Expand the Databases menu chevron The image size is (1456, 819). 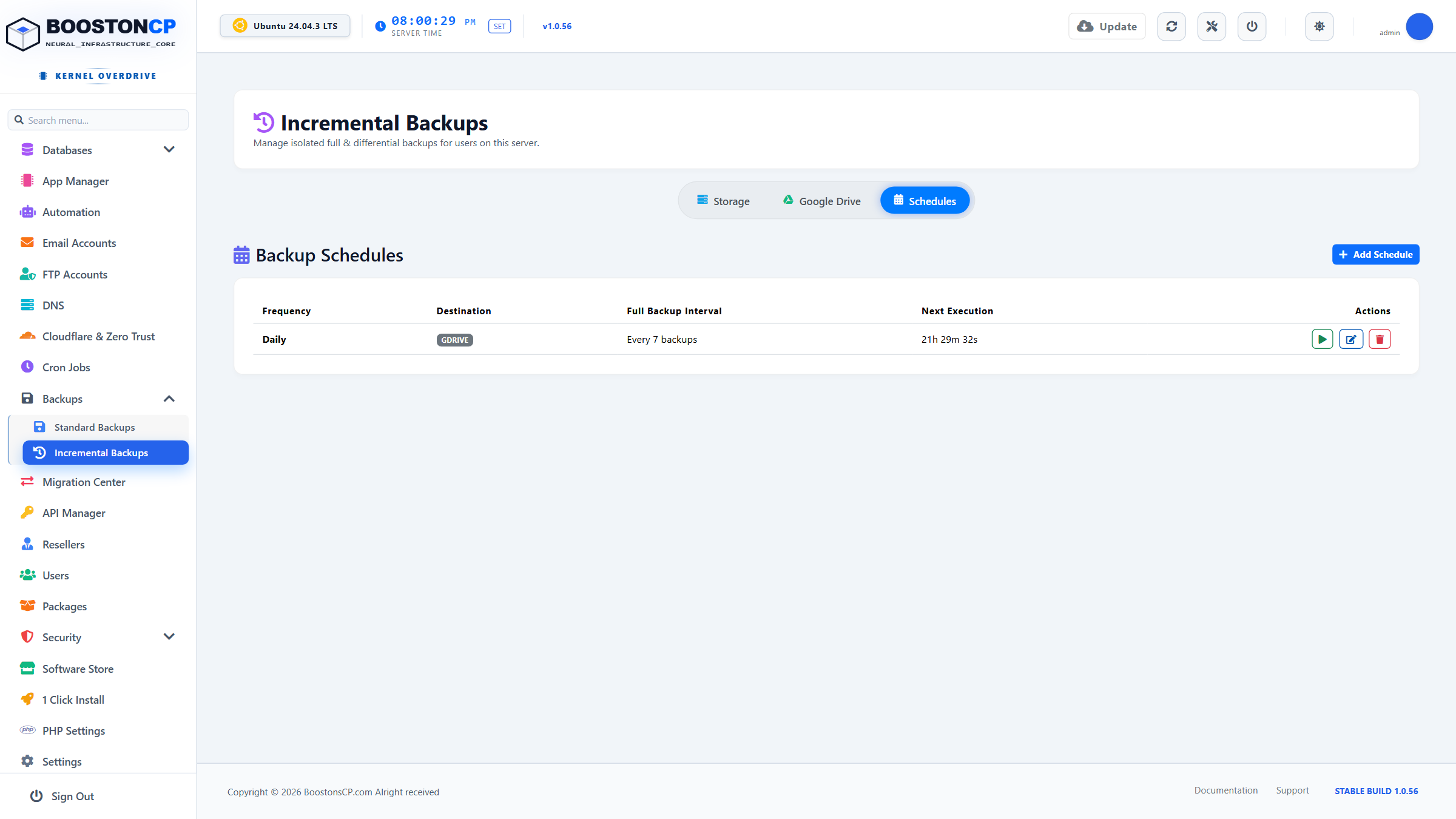click(169, 149)
